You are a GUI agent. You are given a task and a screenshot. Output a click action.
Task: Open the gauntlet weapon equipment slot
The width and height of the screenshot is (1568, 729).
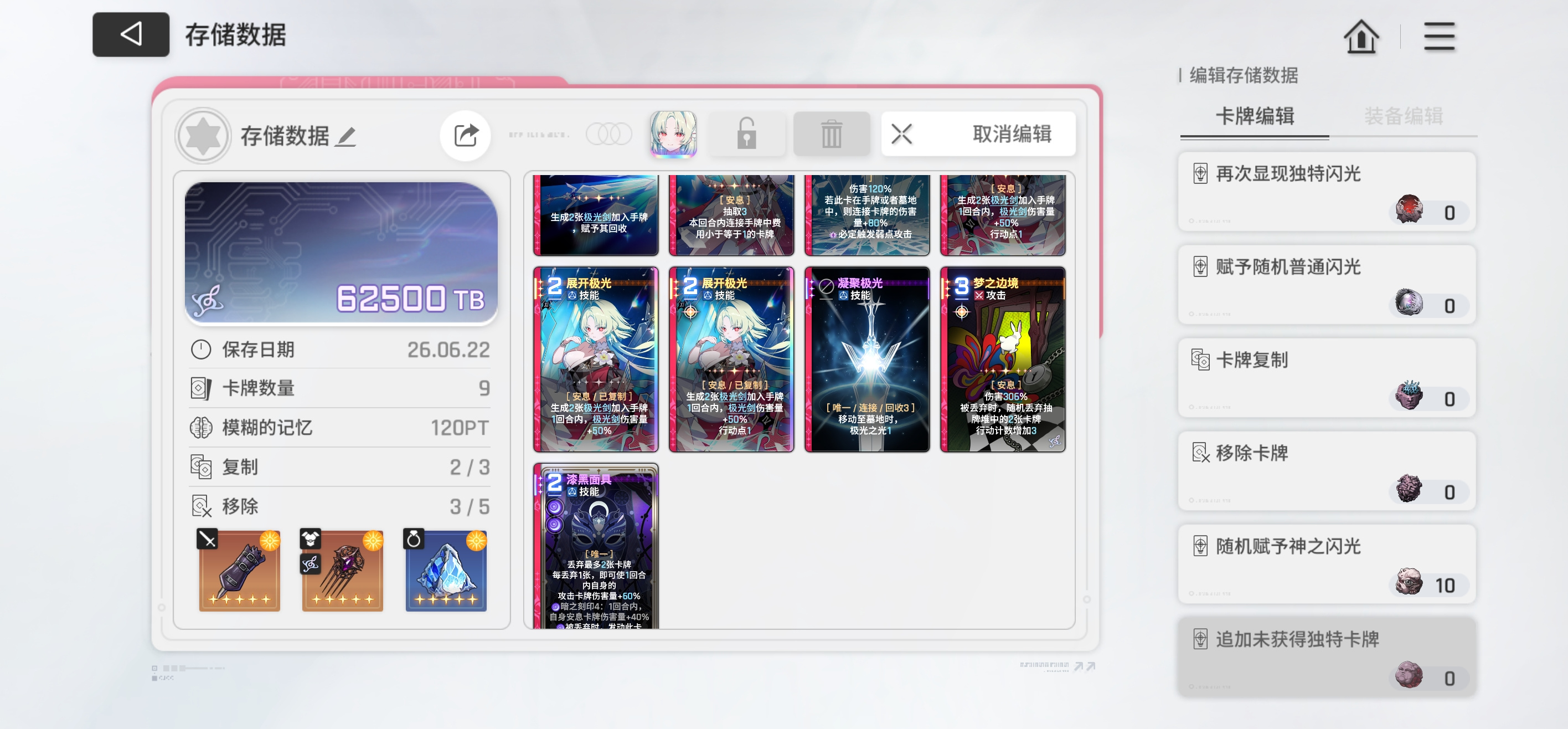pos(239,571)
